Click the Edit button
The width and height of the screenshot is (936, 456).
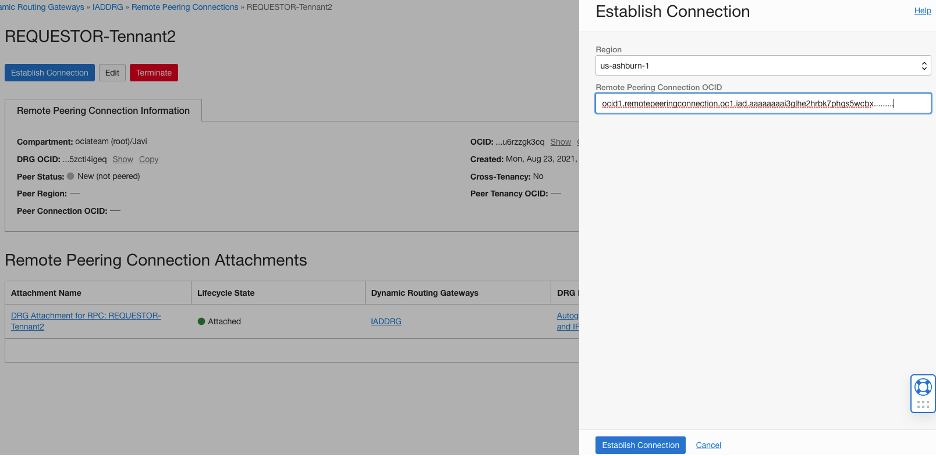[x=112, y=73]
